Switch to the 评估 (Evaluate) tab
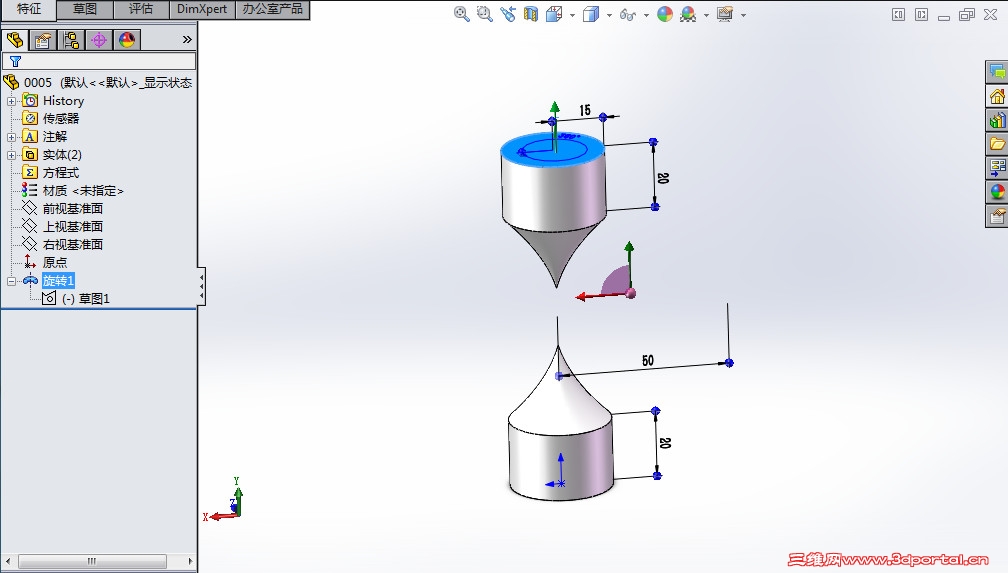This screenshot has width=1008, height=573. pyautogui.click(x=141, y=9)
